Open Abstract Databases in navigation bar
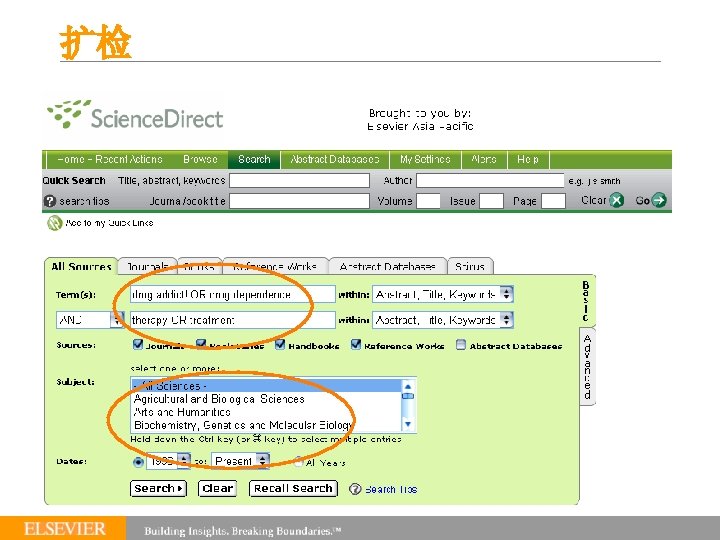720x540 pixels. (x=335, y=159)
